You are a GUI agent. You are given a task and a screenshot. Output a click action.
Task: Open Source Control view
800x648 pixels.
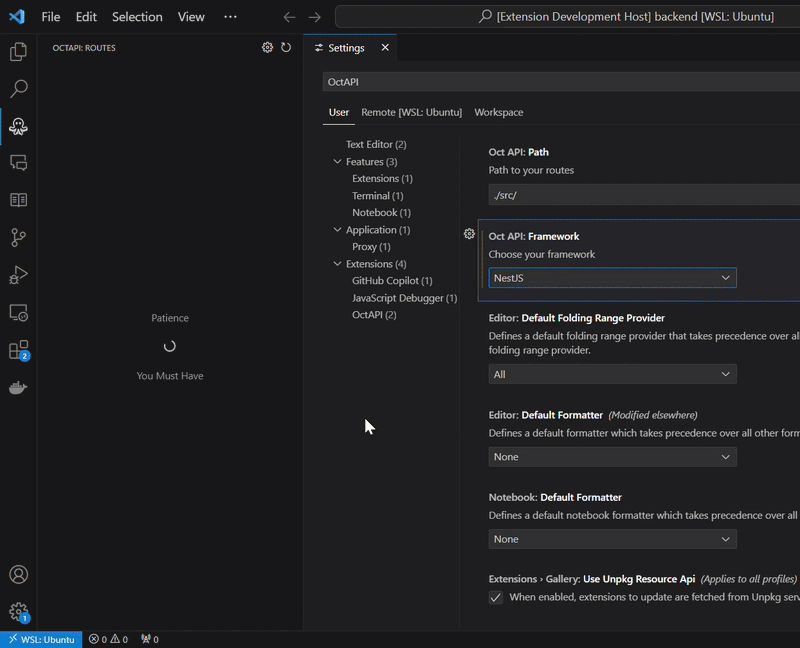[18, 237]
